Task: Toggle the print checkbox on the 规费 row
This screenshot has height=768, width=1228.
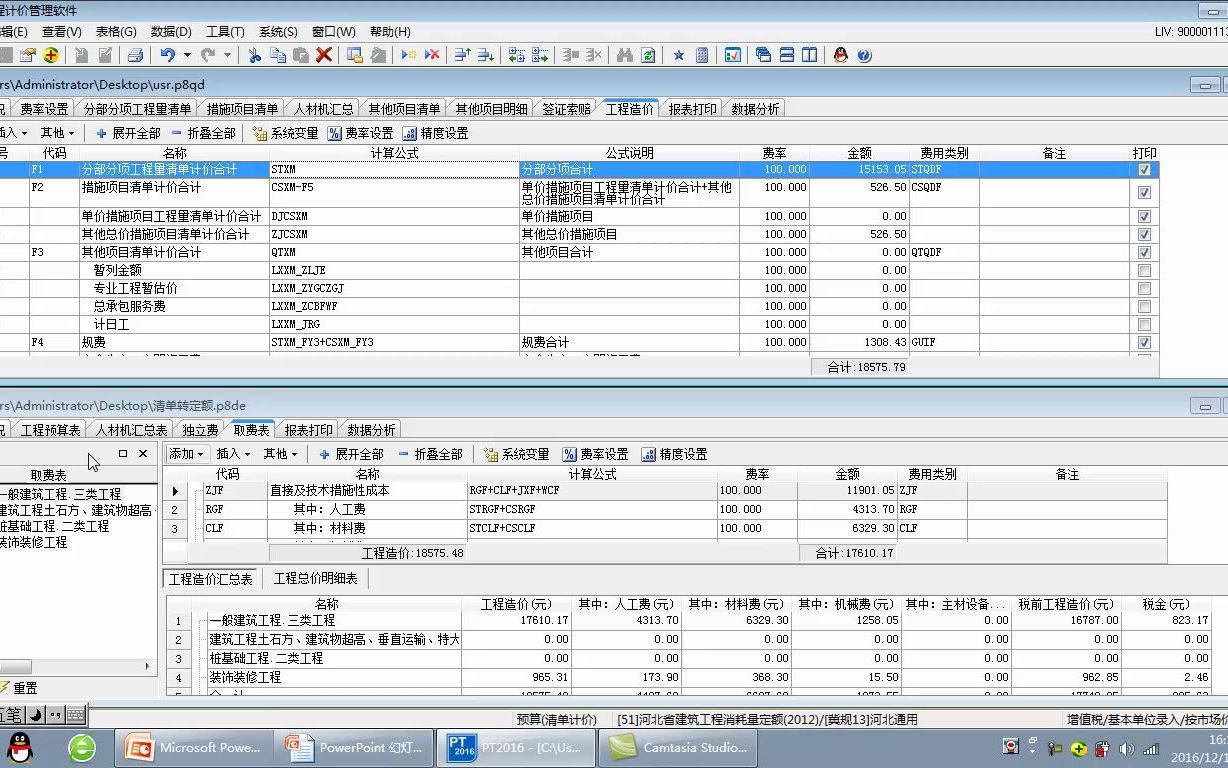Action: coord(1144,342)
